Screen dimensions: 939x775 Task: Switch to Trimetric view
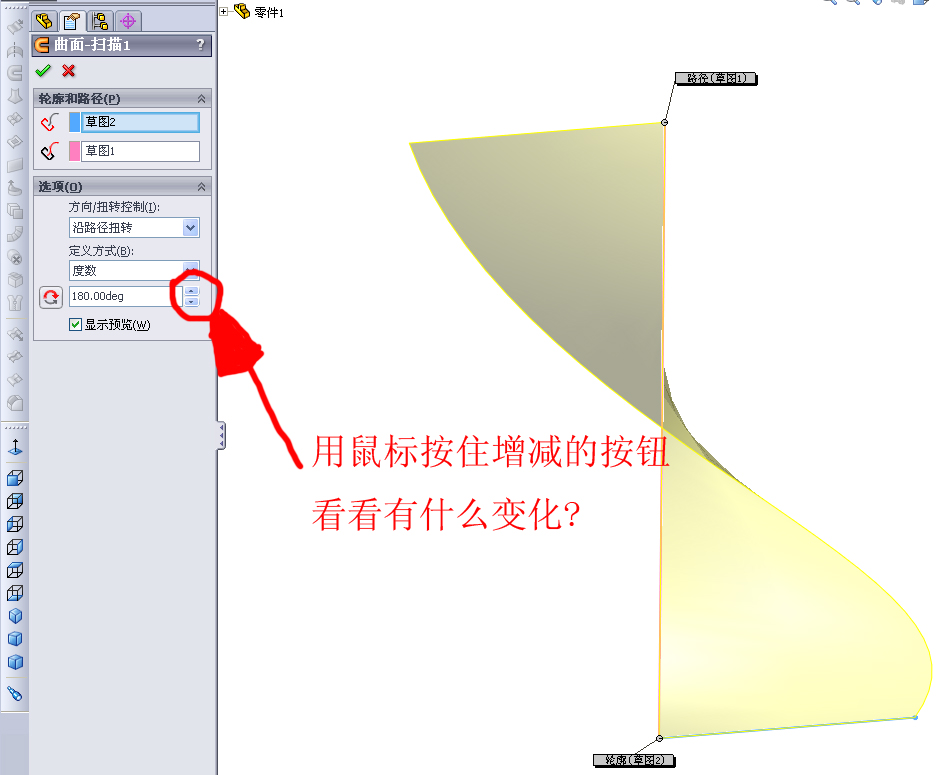point(15,639)
